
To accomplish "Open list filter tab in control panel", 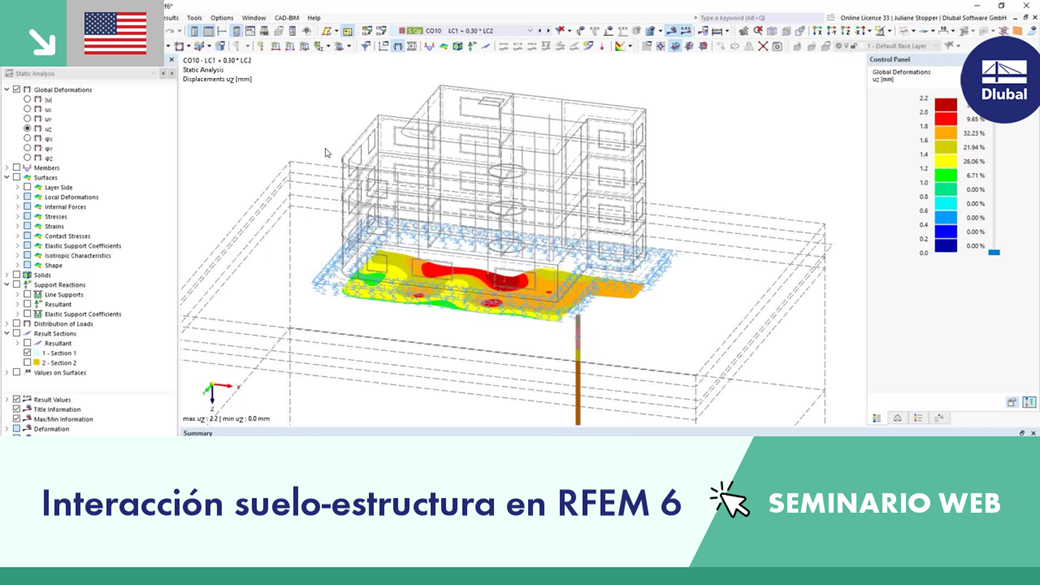I will pyautogui.click(x=918, y=418).
